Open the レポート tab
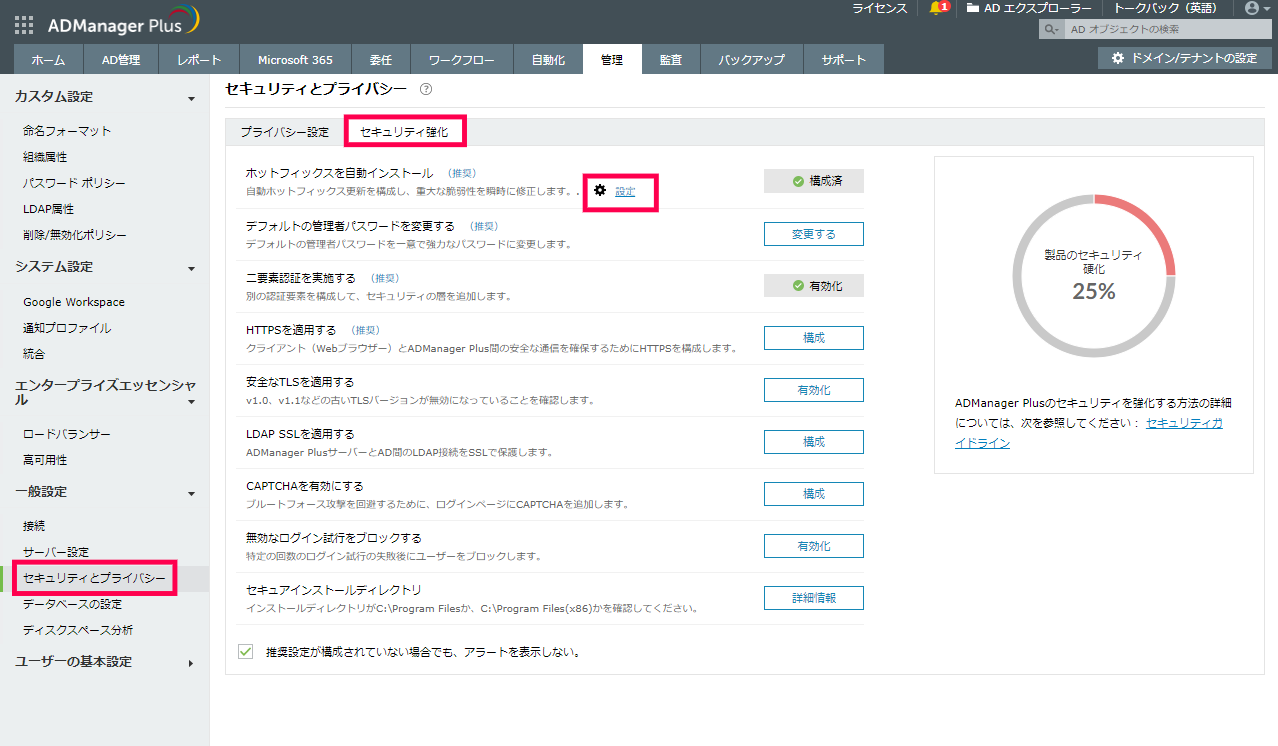 point(199,60)
